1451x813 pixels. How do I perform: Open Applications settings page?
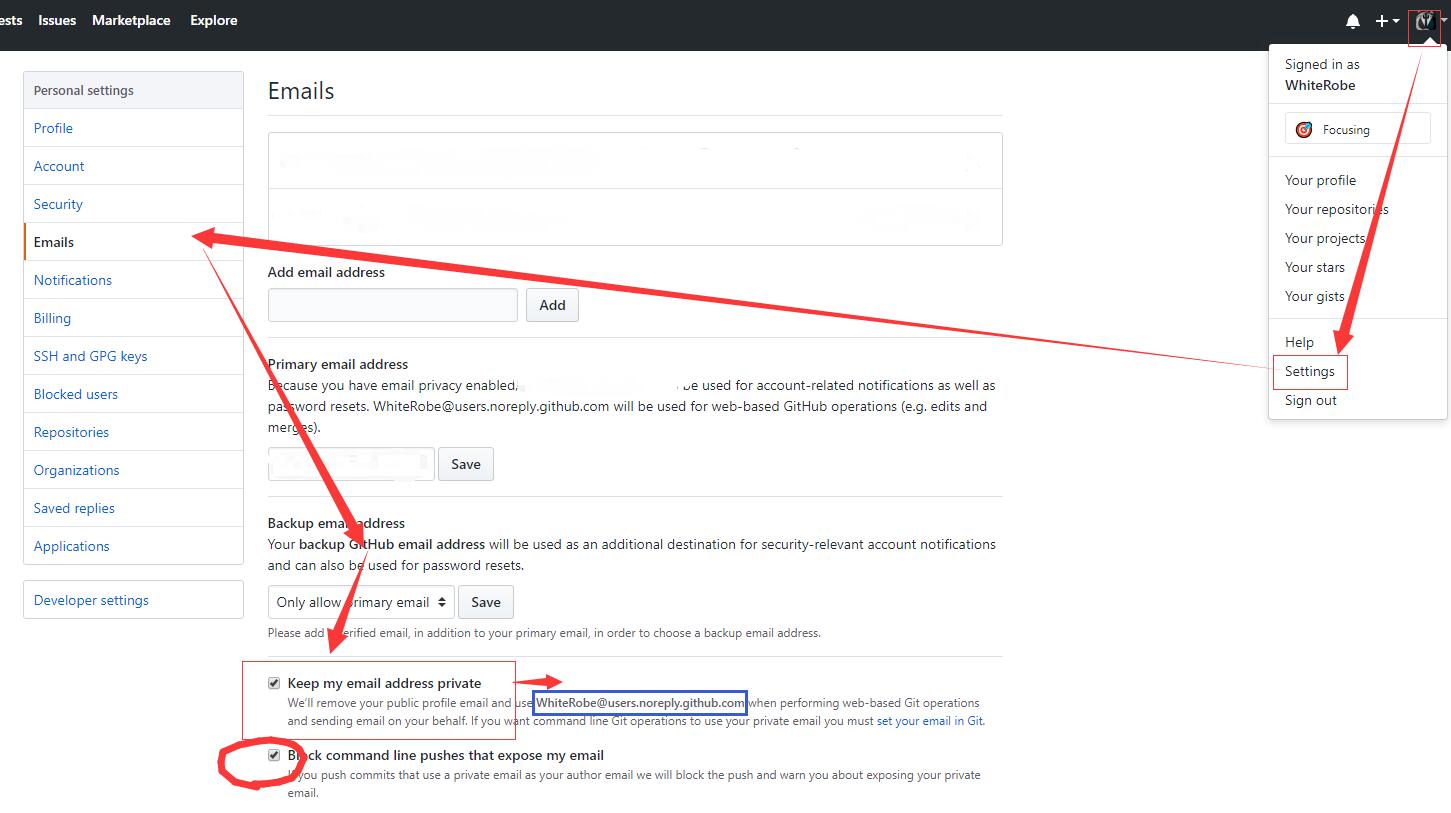point(133,546)
